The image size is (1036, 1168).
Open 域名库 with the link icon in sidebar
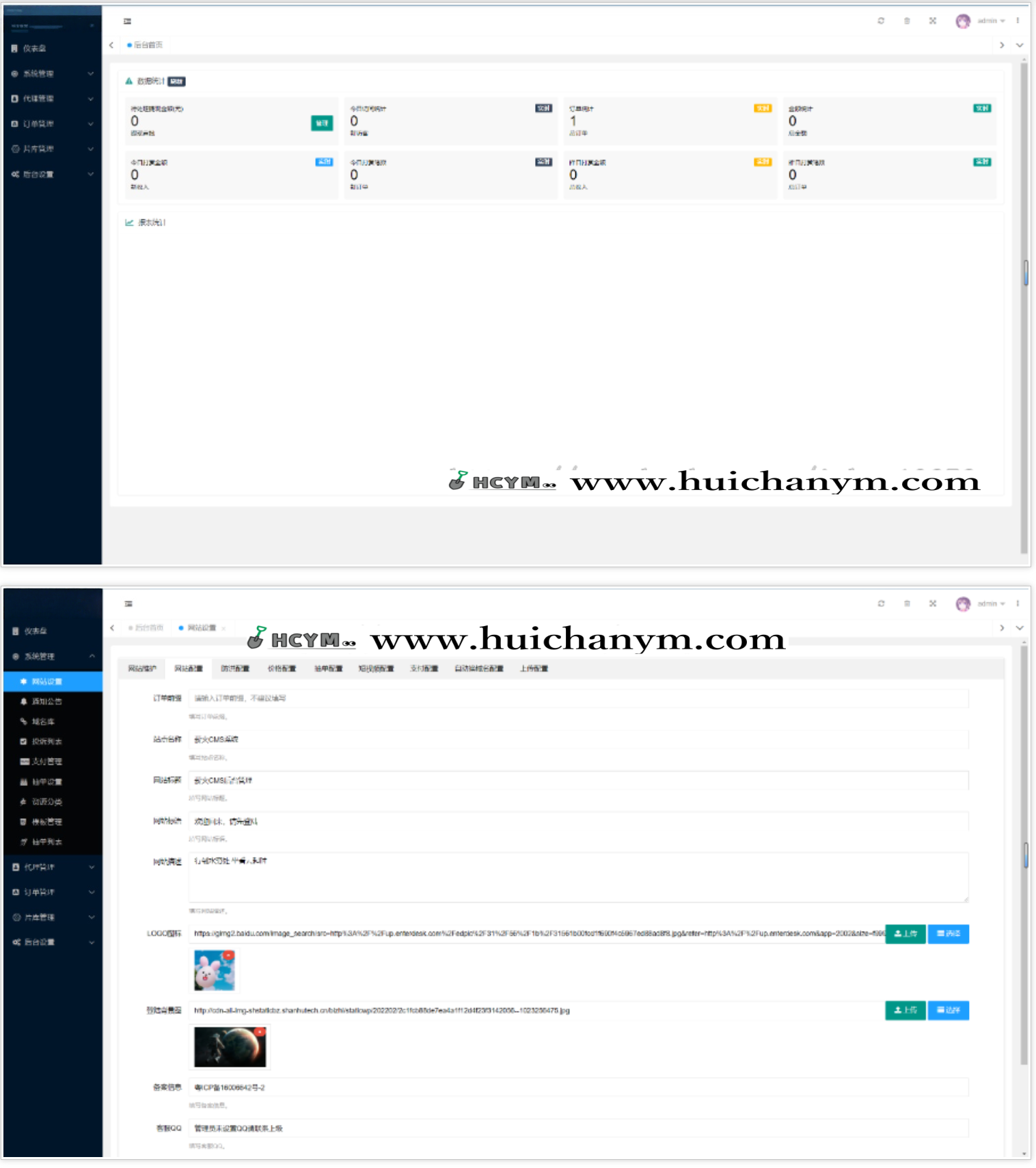coord(42,722)
